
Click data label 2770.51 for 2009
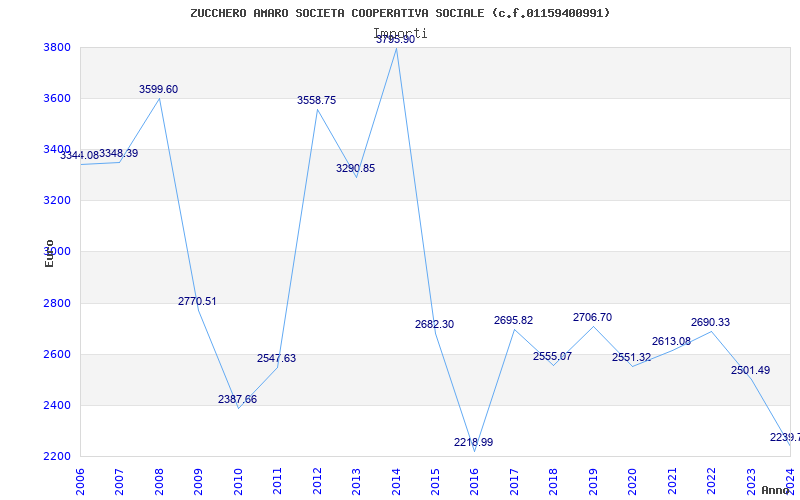click(197, 301)
